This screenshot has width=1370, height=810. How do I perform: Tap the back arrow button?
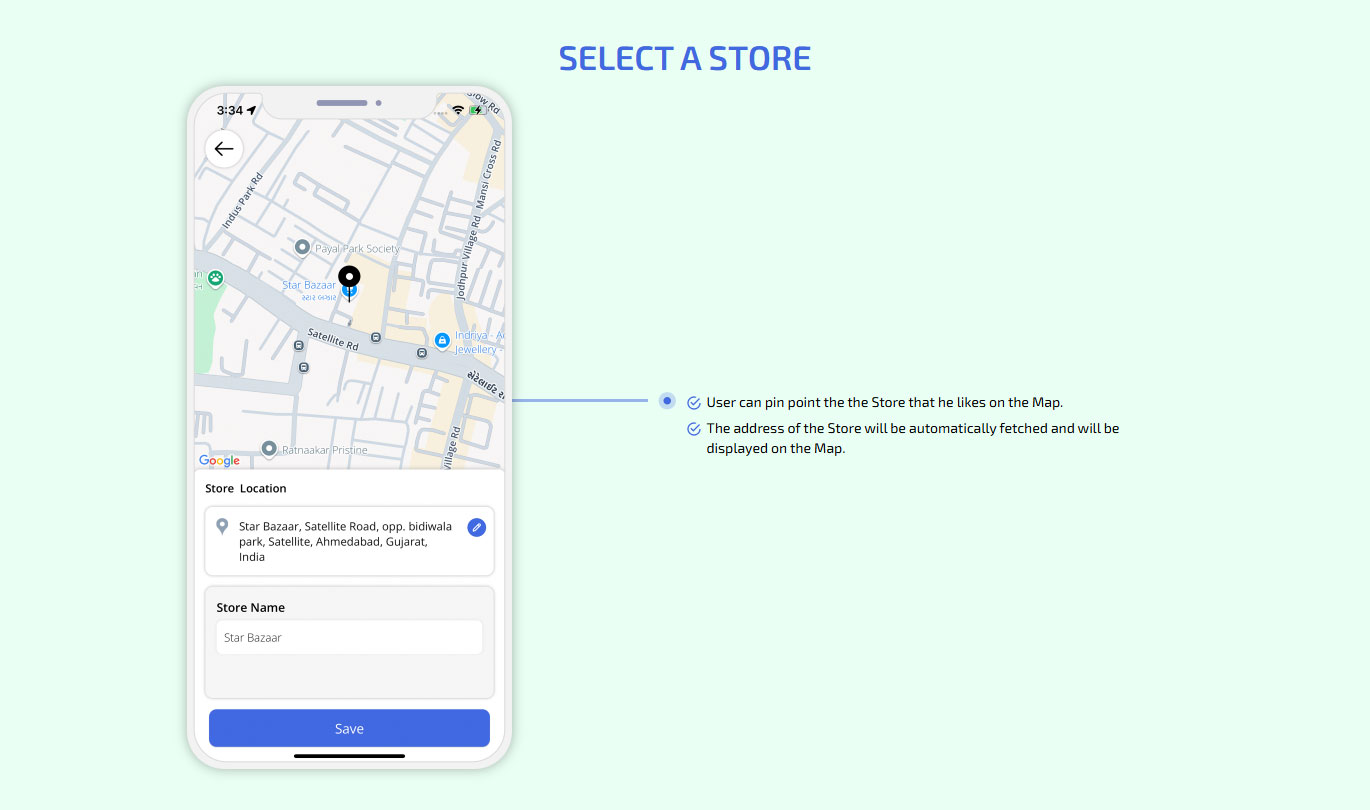224,149
